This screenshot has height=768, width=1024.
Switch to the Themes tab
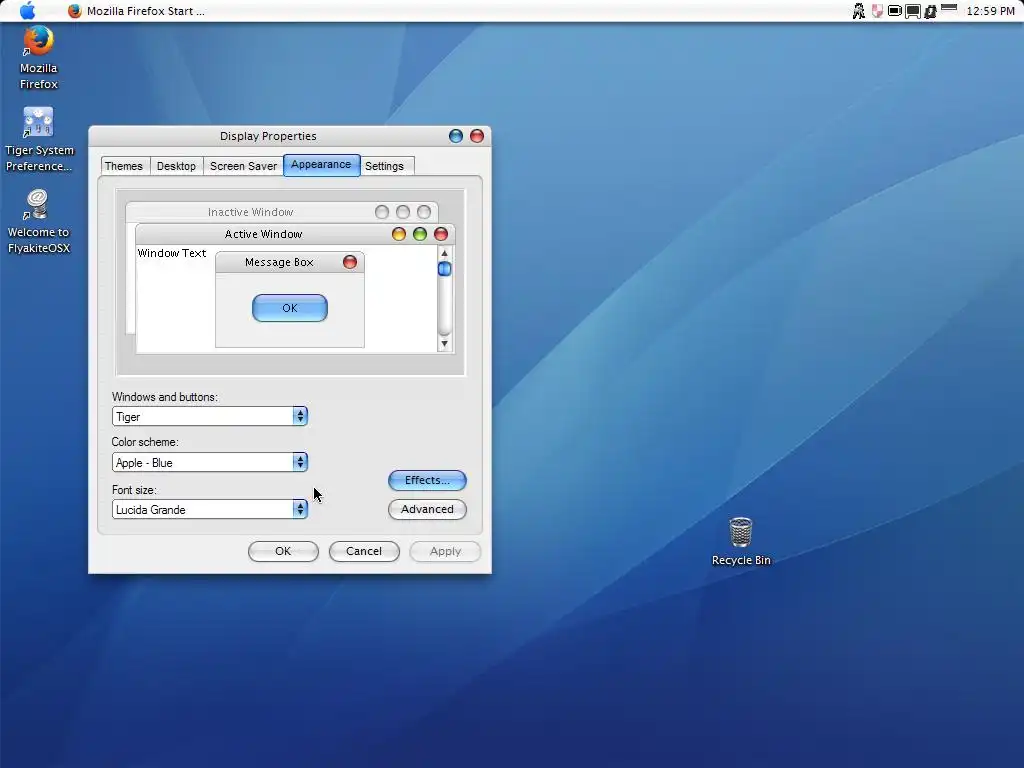pos(123,166)
